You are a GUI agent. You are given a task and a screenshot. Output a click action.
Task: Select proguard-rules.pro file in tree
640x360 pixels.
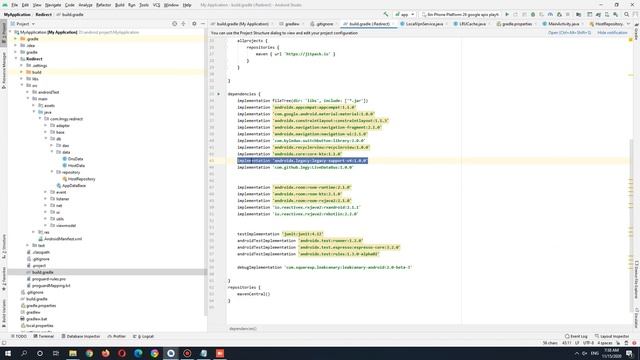tap(46, 279)
